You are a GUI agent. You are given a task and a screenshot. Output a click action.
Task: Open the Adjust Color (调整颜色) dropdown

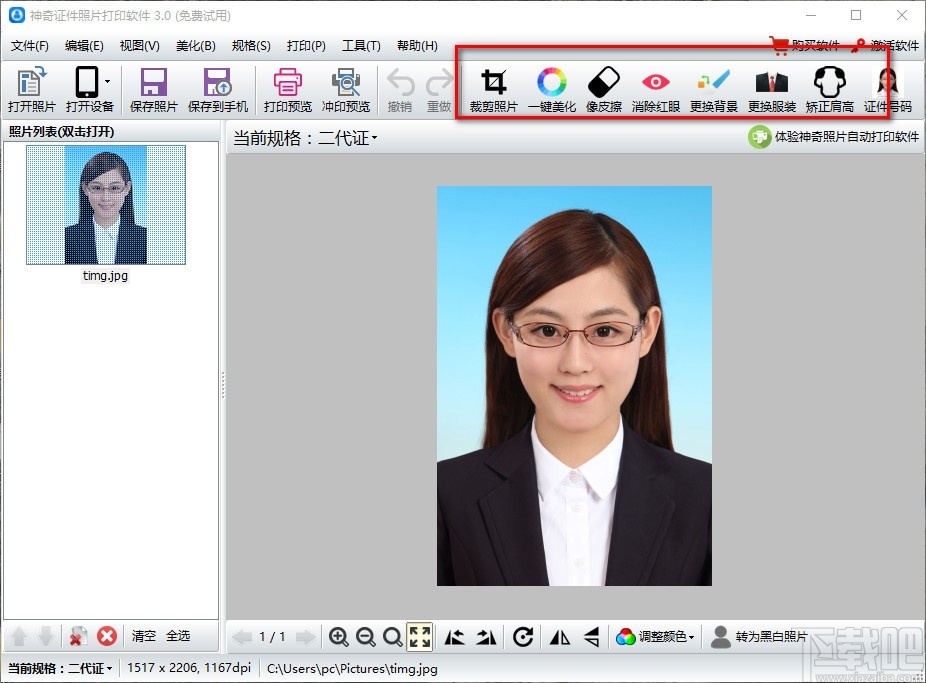click(x=656, y=637)
